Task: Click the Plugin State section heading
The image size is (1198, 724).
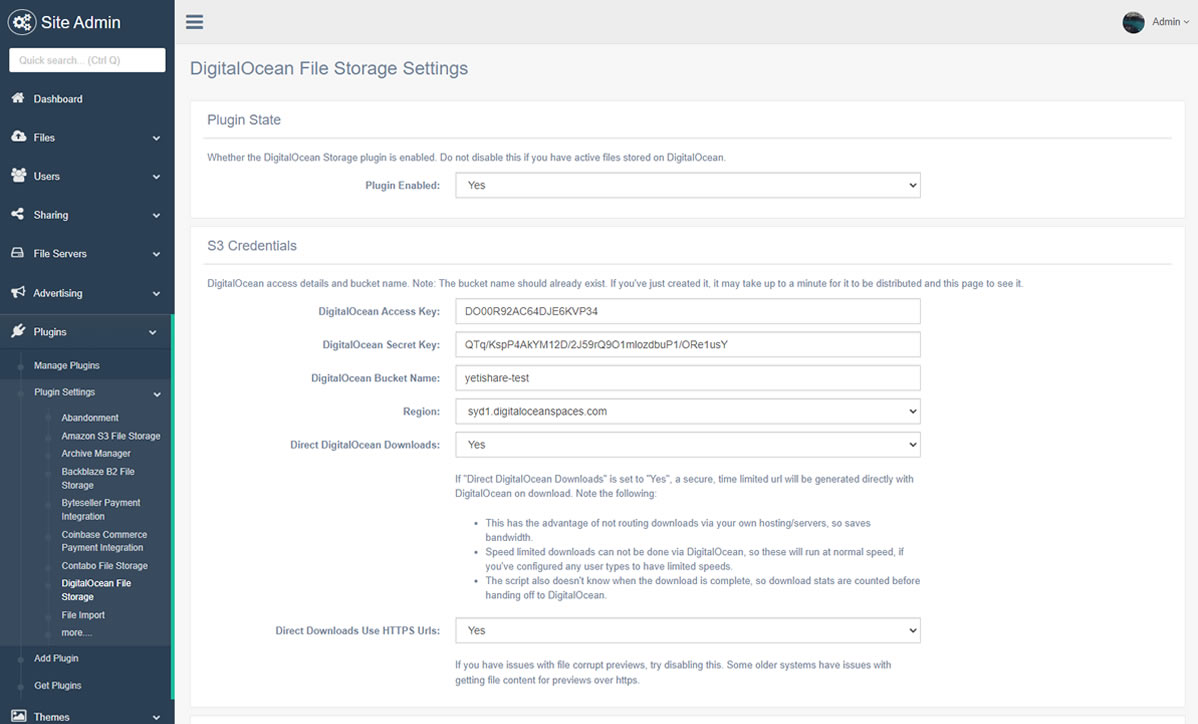Action: click(x=244, y=120)
